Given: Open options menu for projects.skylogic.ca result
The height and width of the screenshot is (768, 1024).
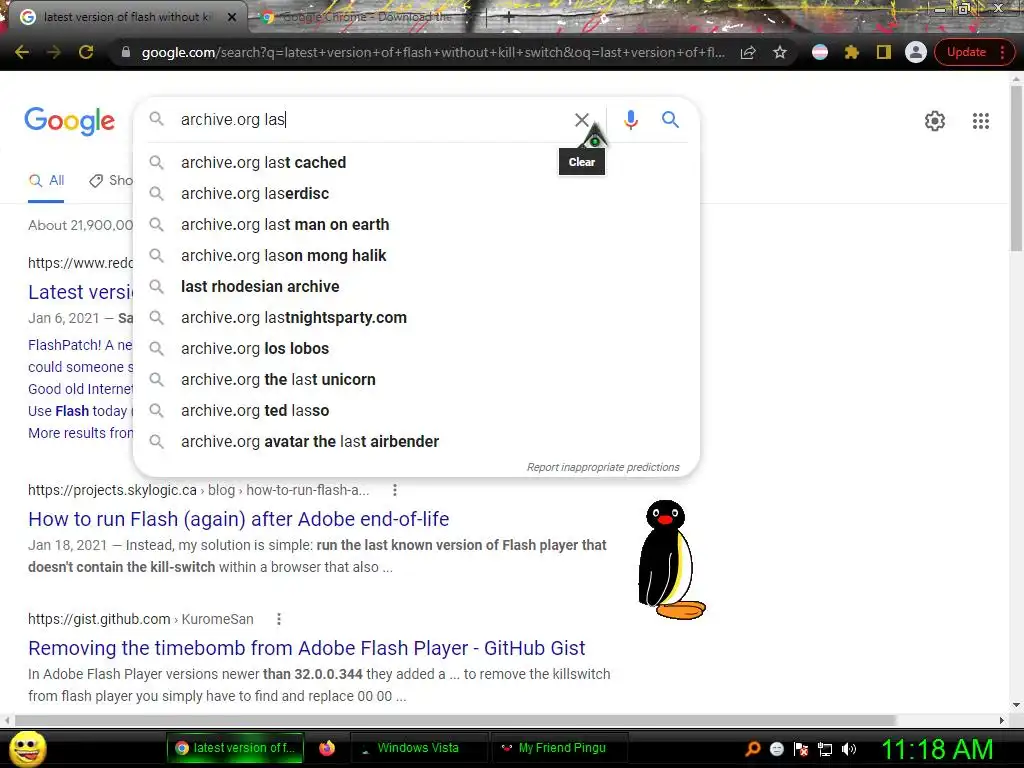Looking at the screenshot, I should (394, 490).
